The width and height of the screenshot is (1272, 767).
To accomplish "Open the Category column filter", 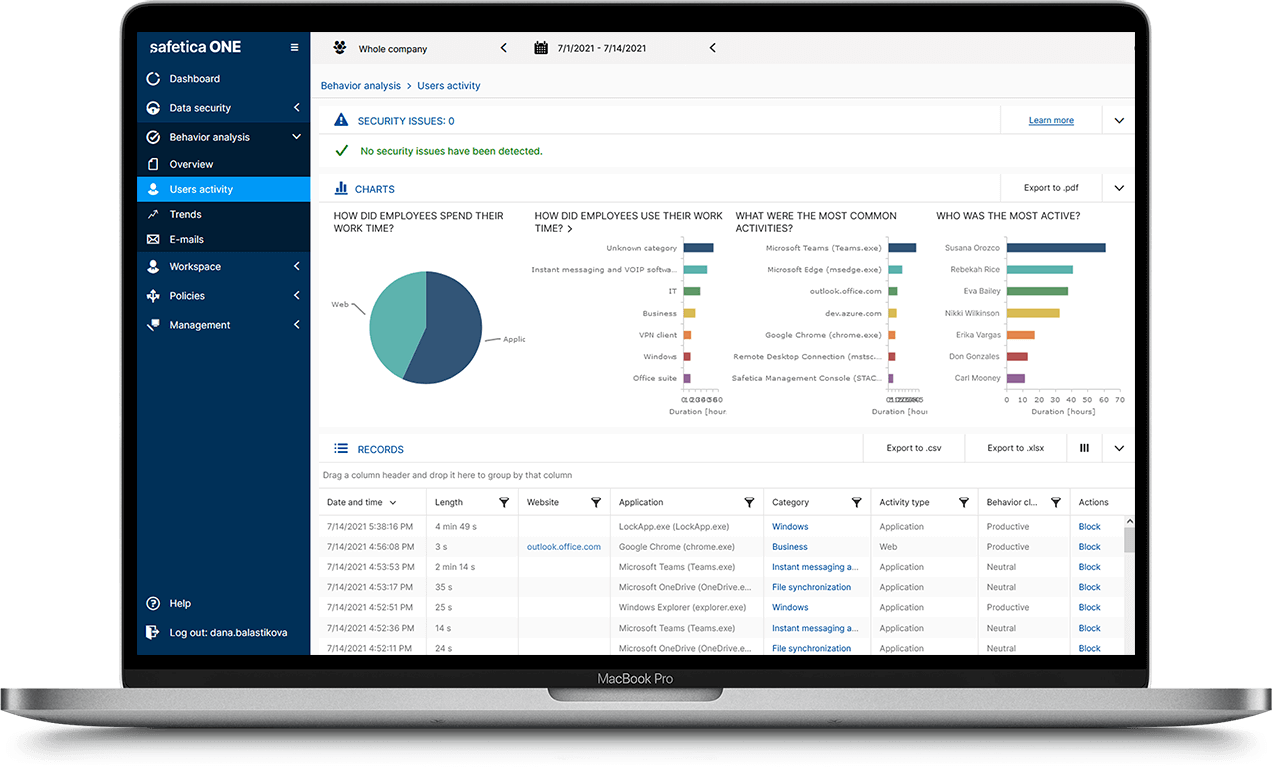I will click(x=856, y=502).
